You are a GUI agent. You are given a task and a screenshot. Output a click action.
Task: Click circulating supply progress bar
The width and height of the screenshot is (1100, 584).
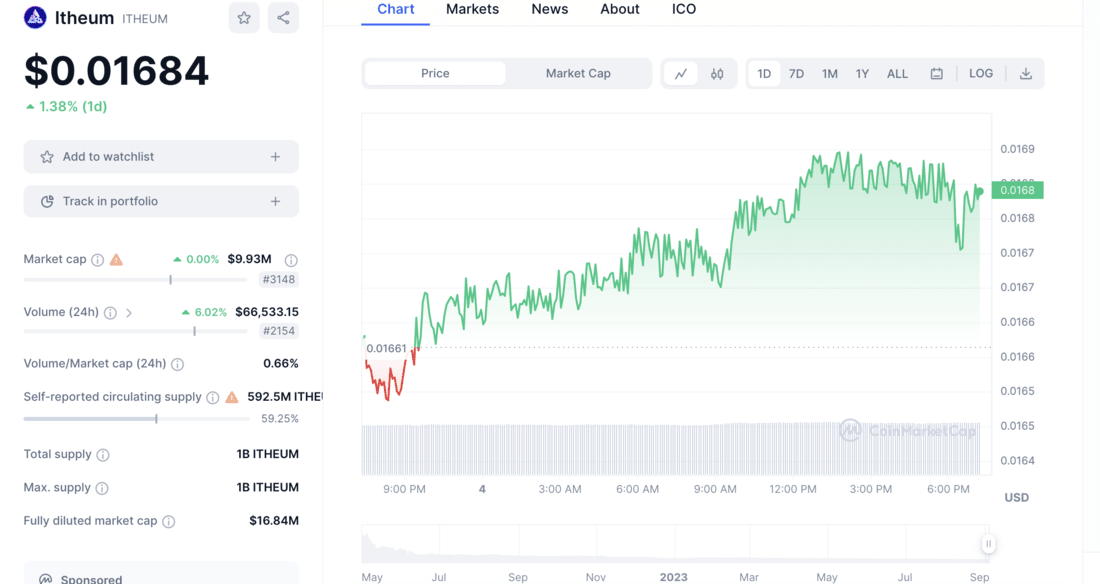click(136, 419)
